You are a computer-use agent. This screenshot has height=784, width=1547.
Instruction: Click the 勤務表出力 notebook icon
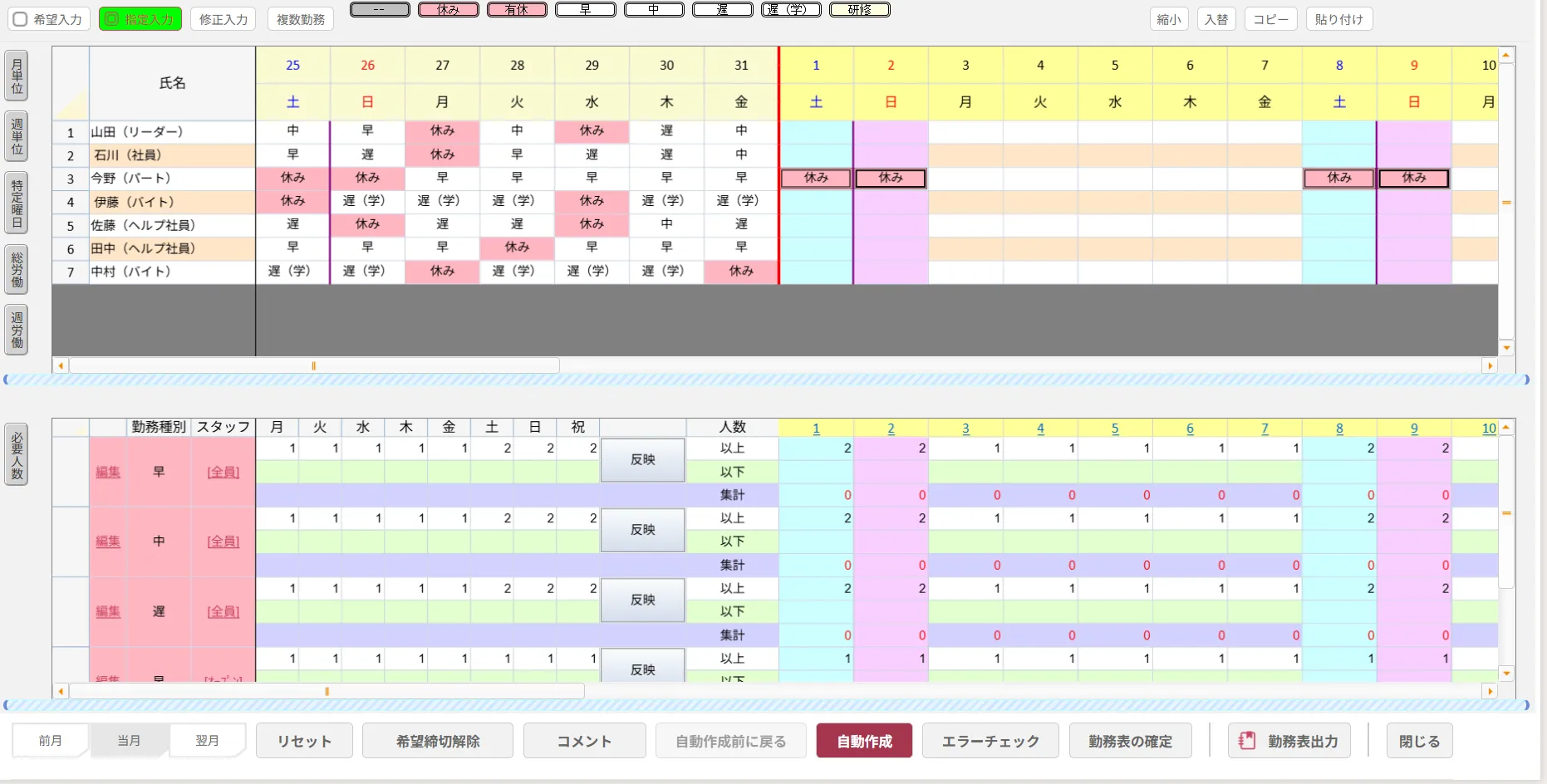tap(1247, 741)
